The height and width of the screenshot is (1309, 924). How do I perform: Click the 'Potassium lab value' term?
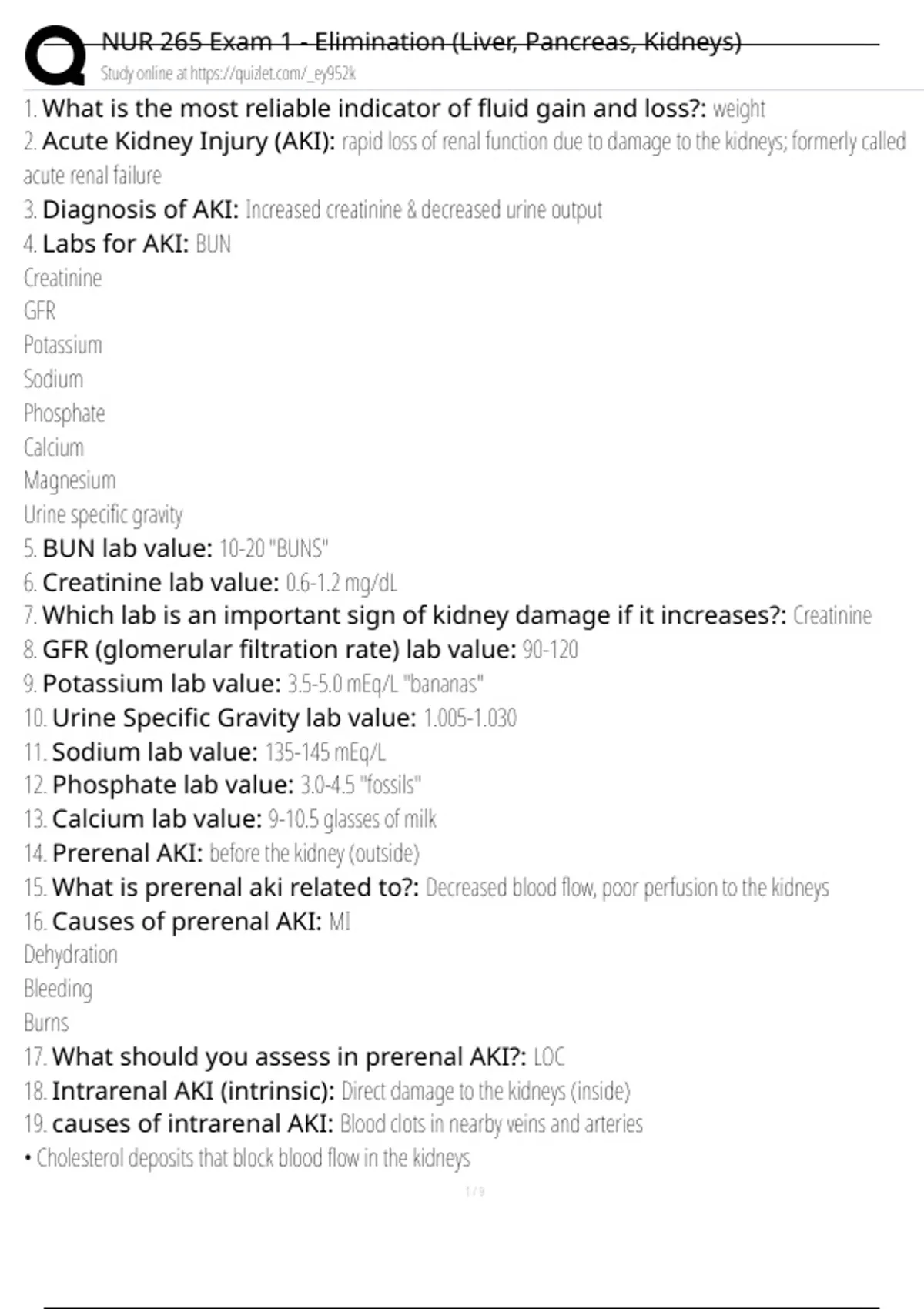tap(162, 684)
